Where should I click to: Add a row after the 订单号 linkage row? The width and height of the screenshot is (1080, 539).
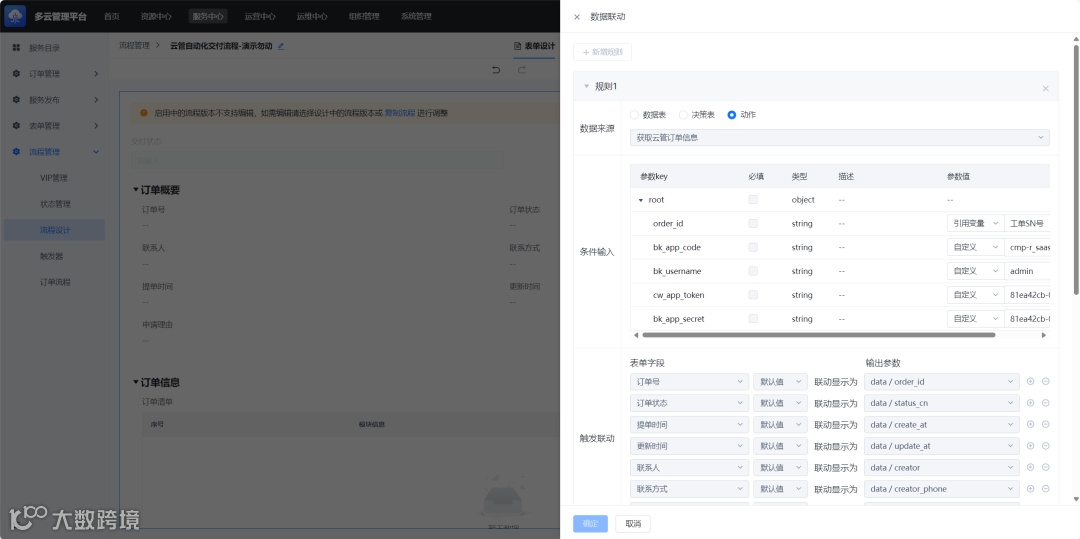[1030, 381]
